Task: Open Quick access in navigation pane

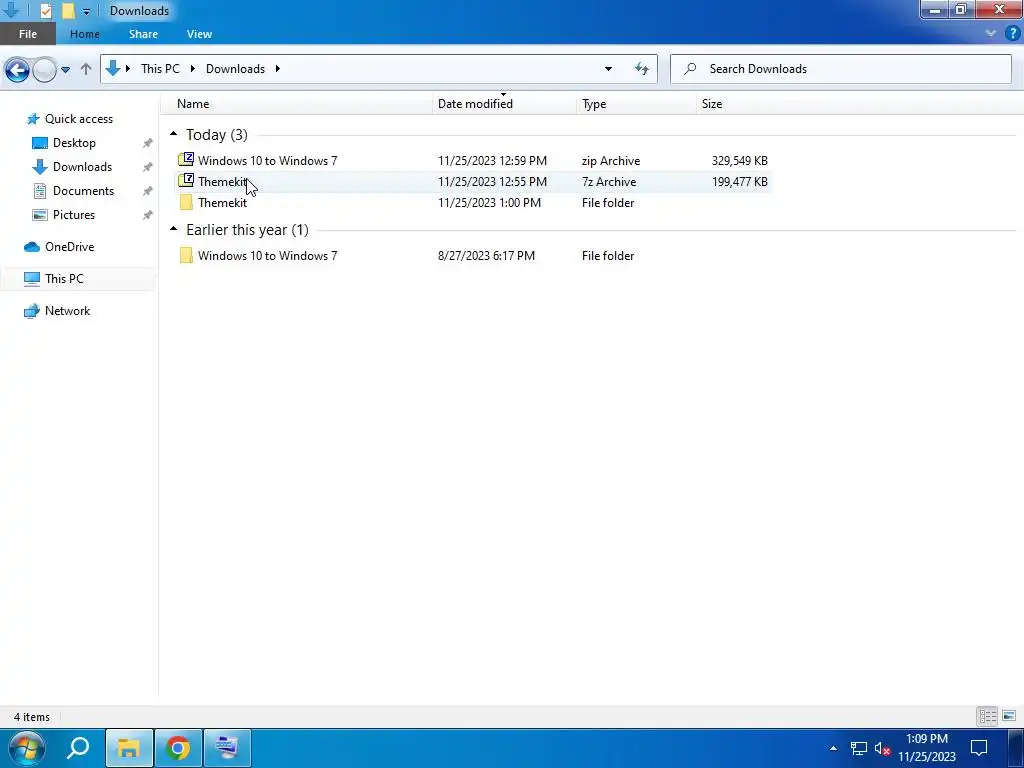Action: point(78,119)
